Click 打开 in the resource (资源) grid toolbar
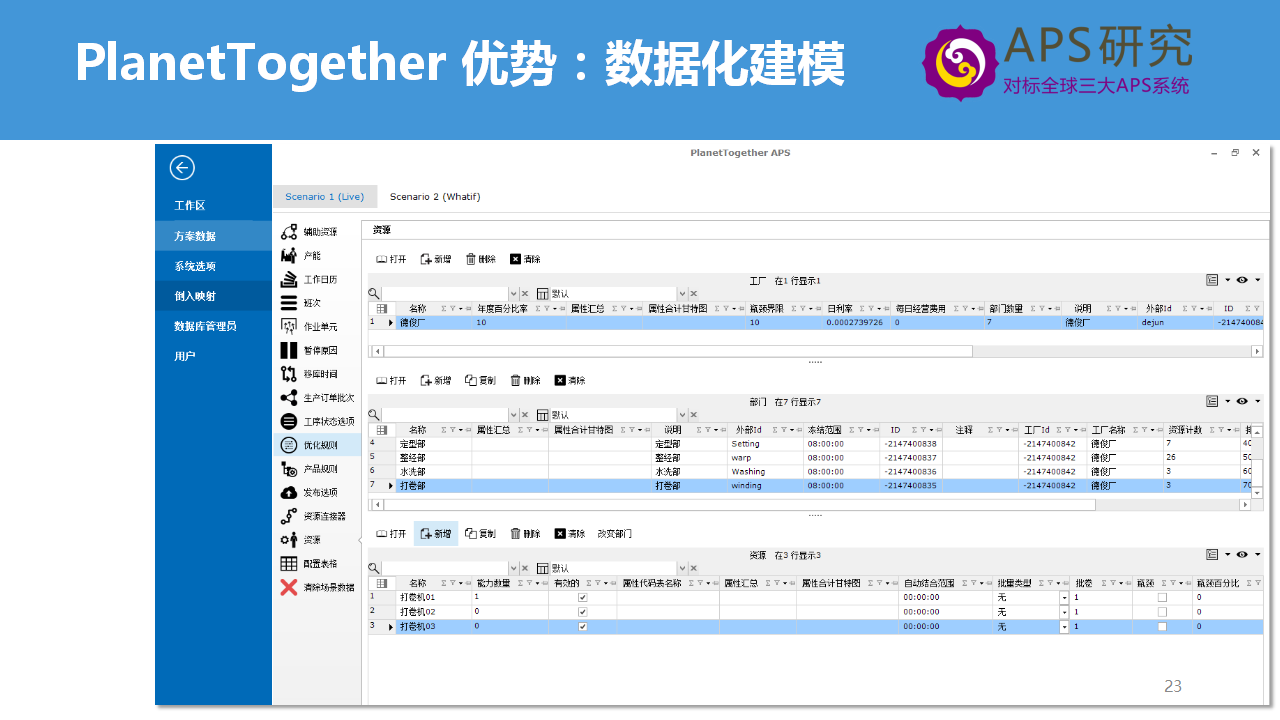 [391, 534]
